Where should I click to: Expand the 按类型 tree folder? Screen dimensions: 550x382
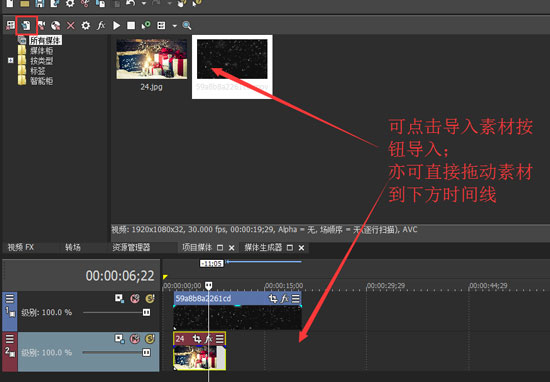click(11, 61)
